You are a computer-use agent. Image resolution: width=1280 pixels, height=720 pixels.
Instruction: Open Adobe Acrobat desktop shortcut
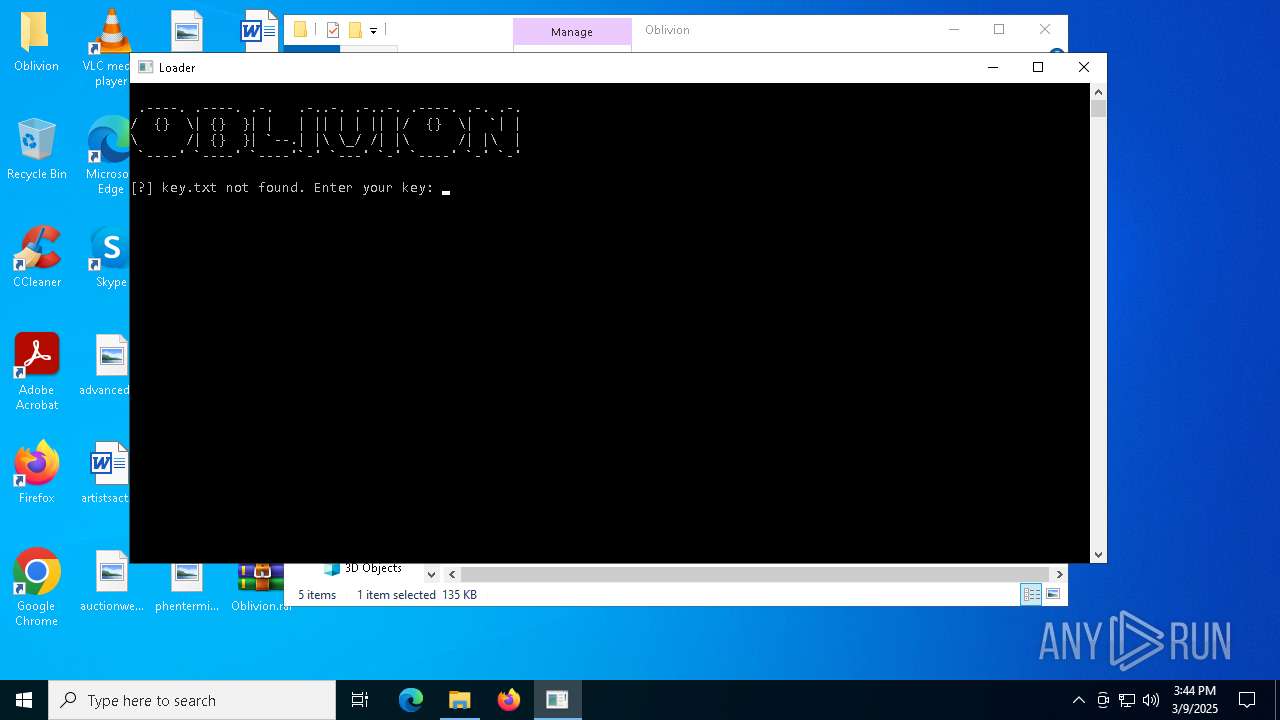point(36,371)
